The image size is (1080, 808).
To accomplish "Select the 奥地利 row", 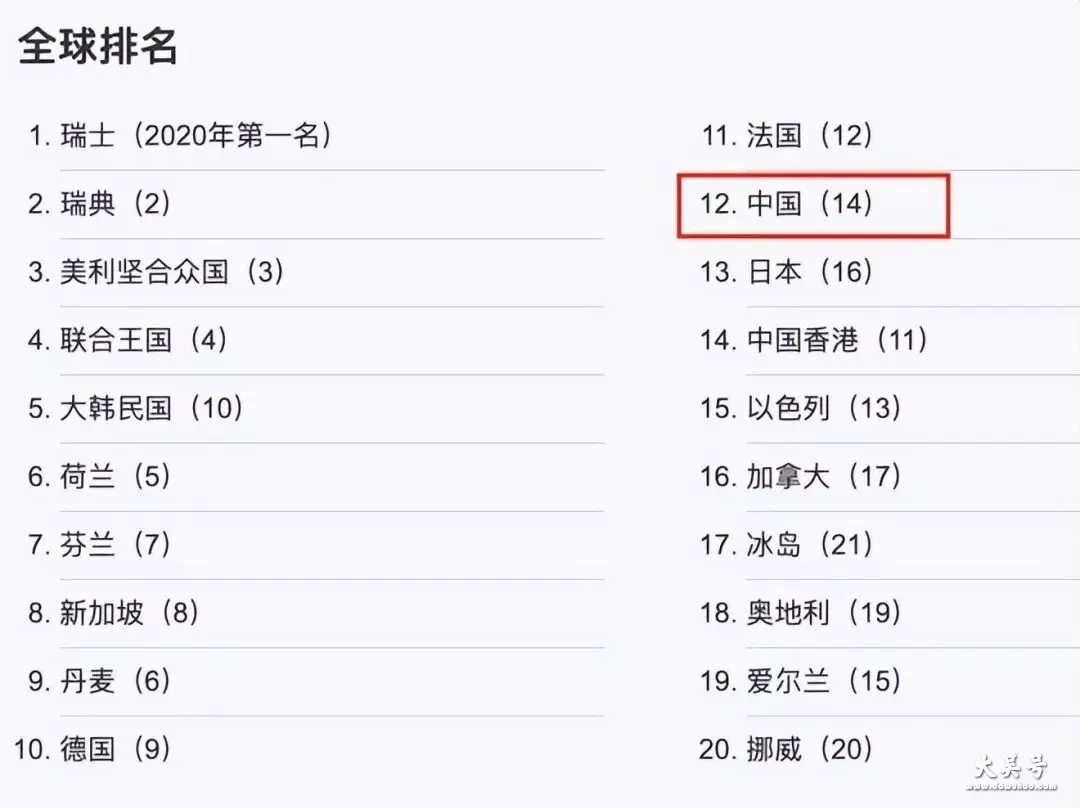I will [801, 612].
